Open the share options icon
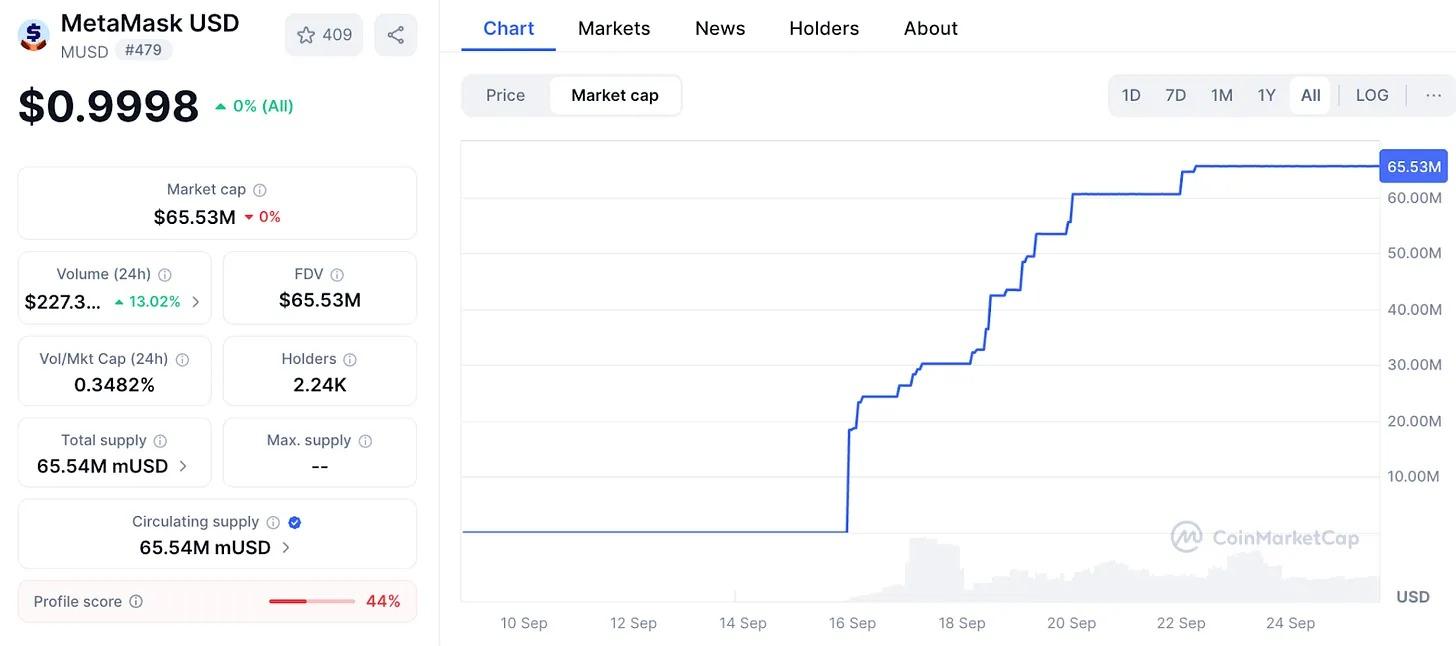This screenshot has width=1456, height=646. [x=396, y=34]
